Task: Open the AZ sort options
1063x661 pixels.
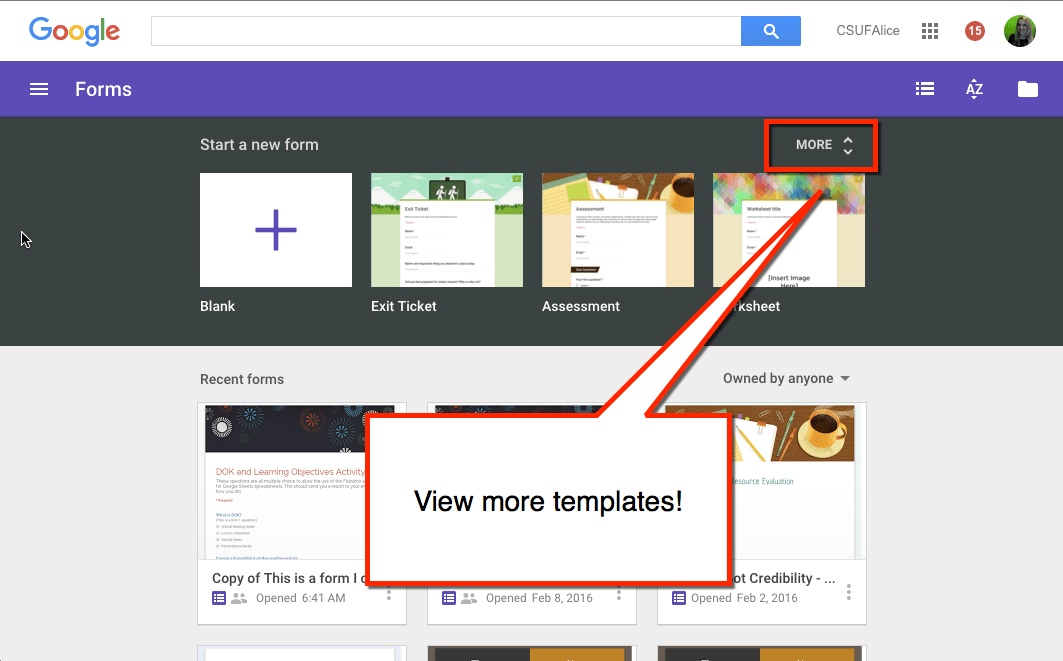Action: 974,89
